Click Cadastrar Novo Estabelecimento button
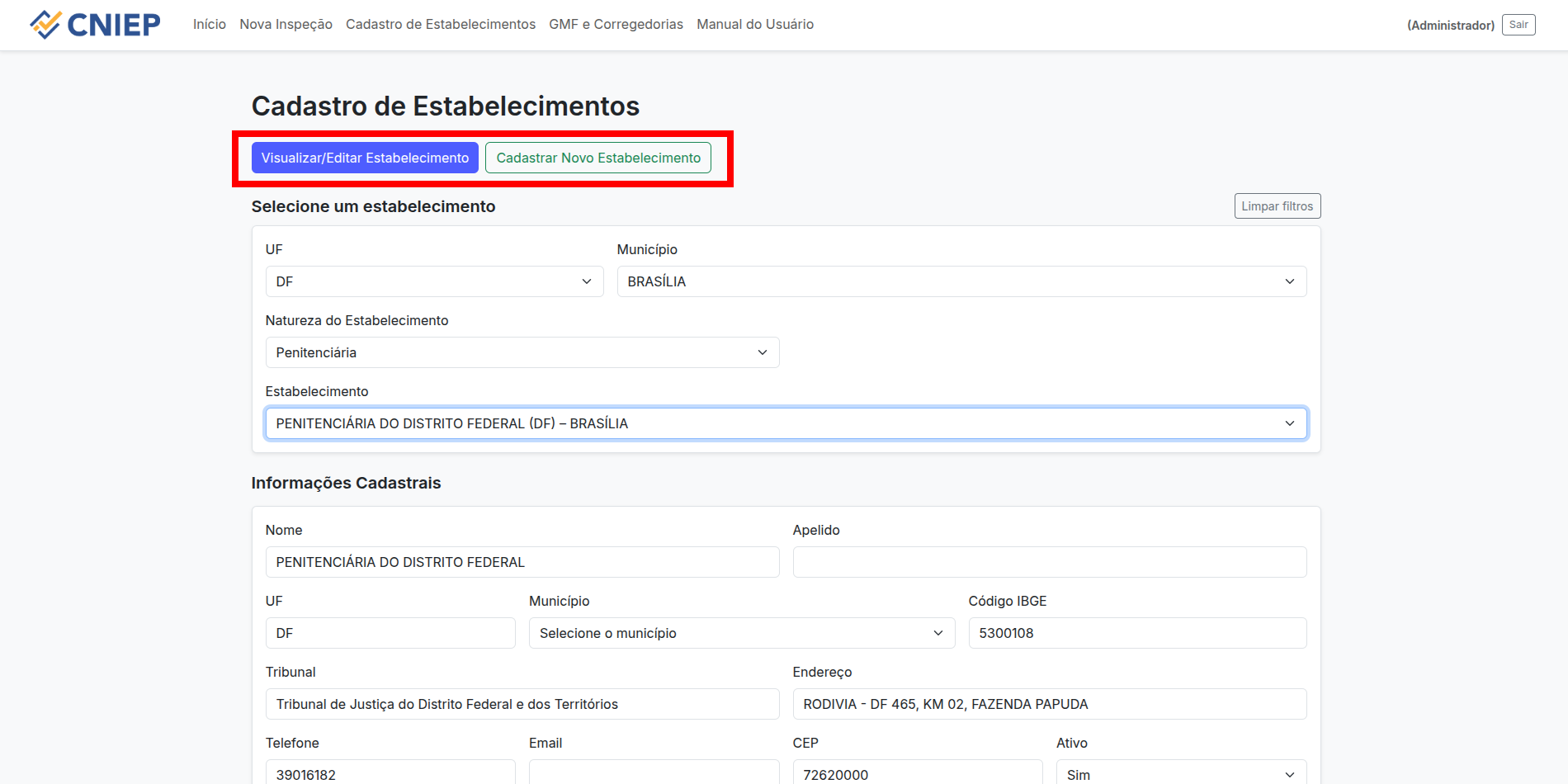The image size is (1568, 784). 598,158
